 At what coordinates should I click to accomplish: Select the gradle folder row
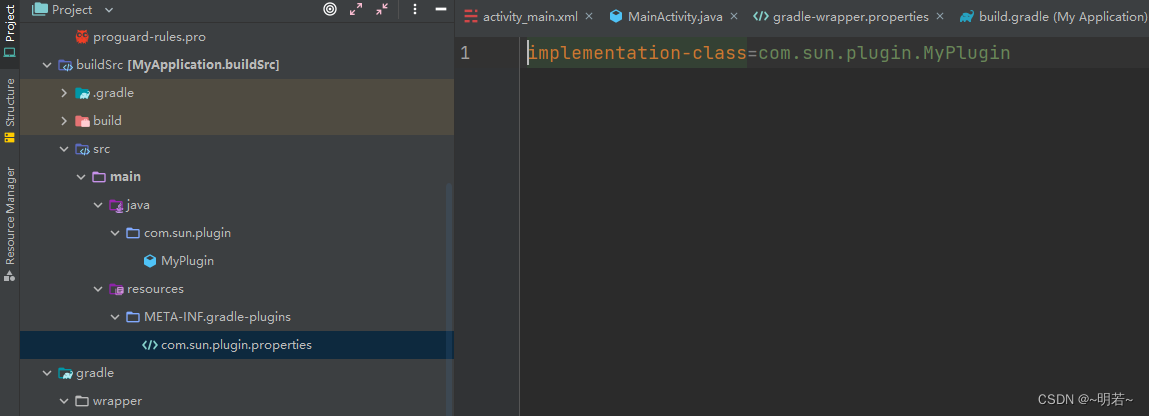237,373
